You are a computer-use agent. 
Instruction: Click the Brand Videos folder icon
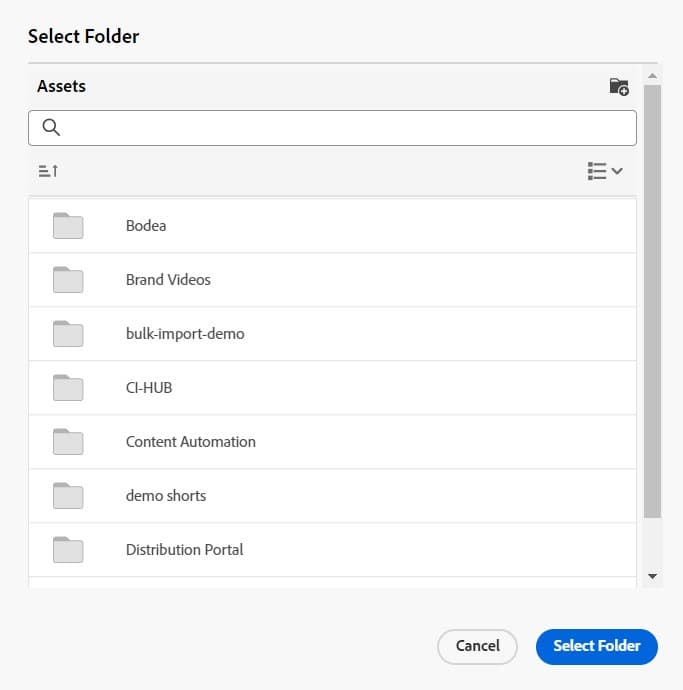point(68,280)
